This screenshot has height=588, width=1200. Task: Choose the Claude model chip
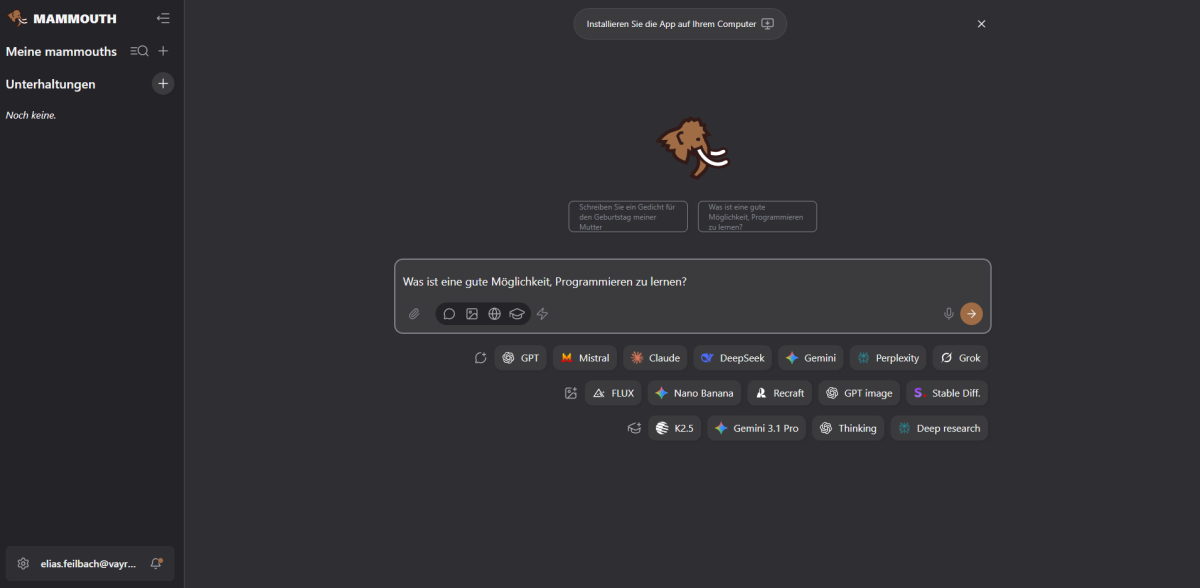click(x=655, y=358)
